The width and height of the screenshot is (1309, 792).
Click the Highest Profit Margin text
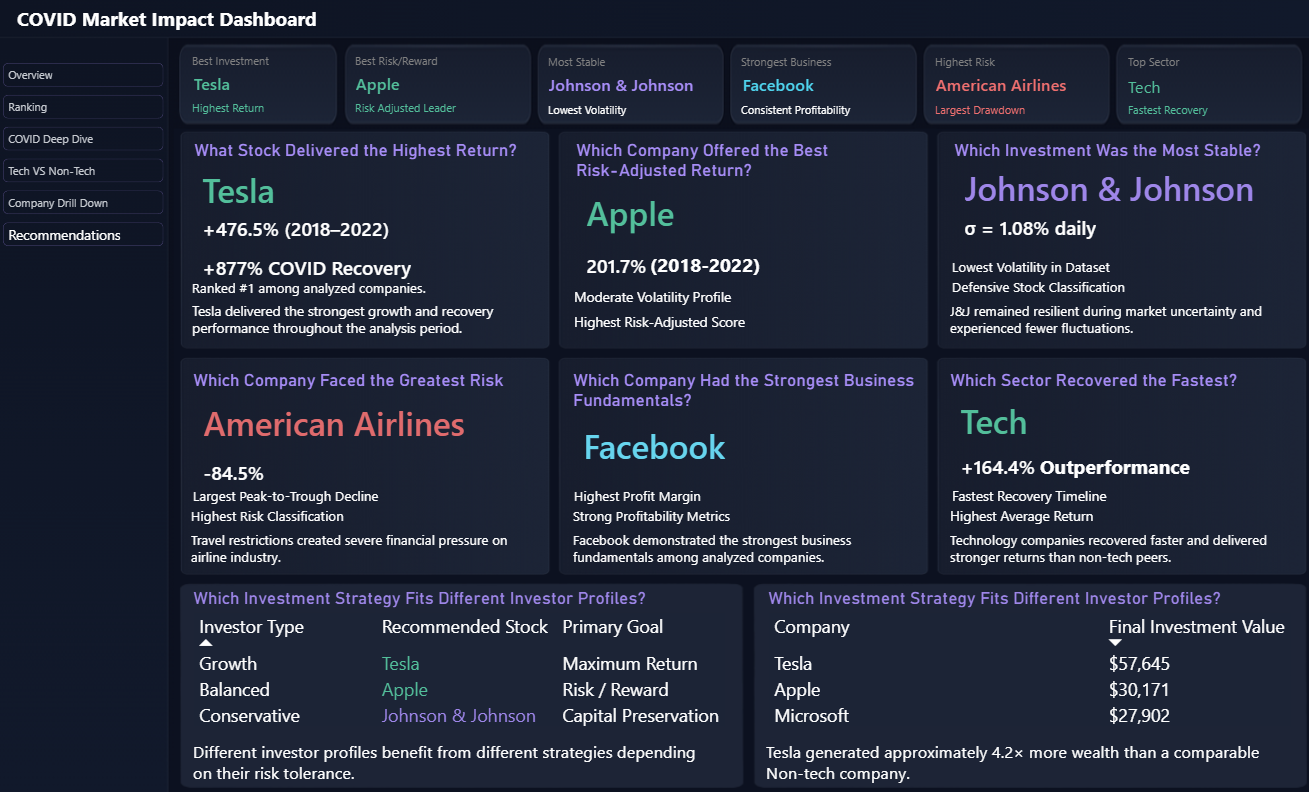637,496
